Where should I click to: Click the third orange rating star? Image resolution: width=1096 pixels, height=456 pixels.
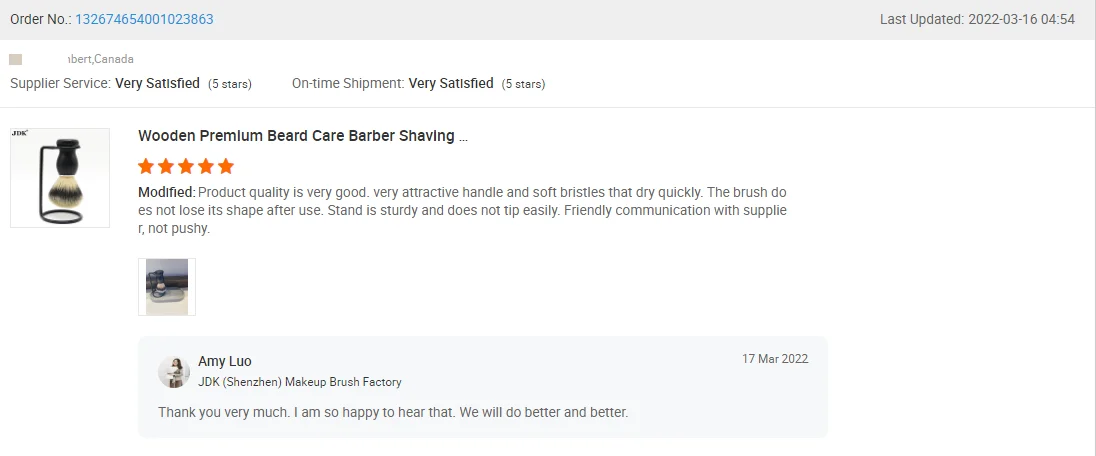click(186, 166)
